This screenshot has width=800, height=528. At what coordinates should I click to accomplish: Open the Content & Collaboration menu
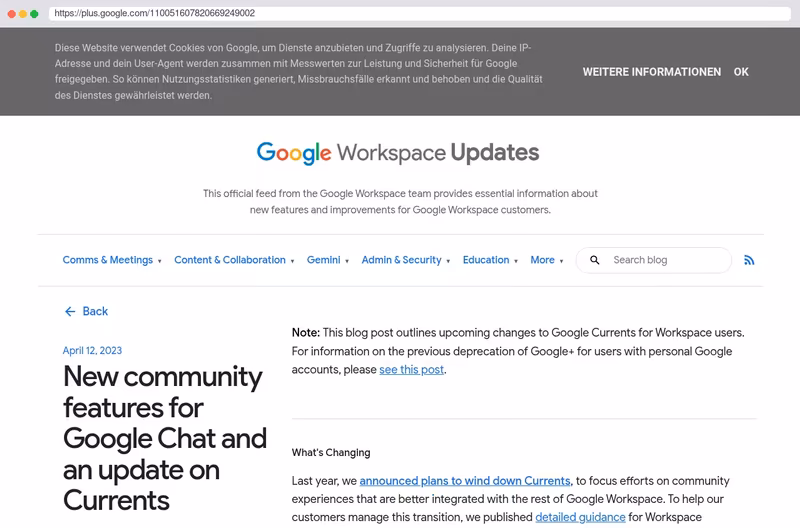point(230,260)
